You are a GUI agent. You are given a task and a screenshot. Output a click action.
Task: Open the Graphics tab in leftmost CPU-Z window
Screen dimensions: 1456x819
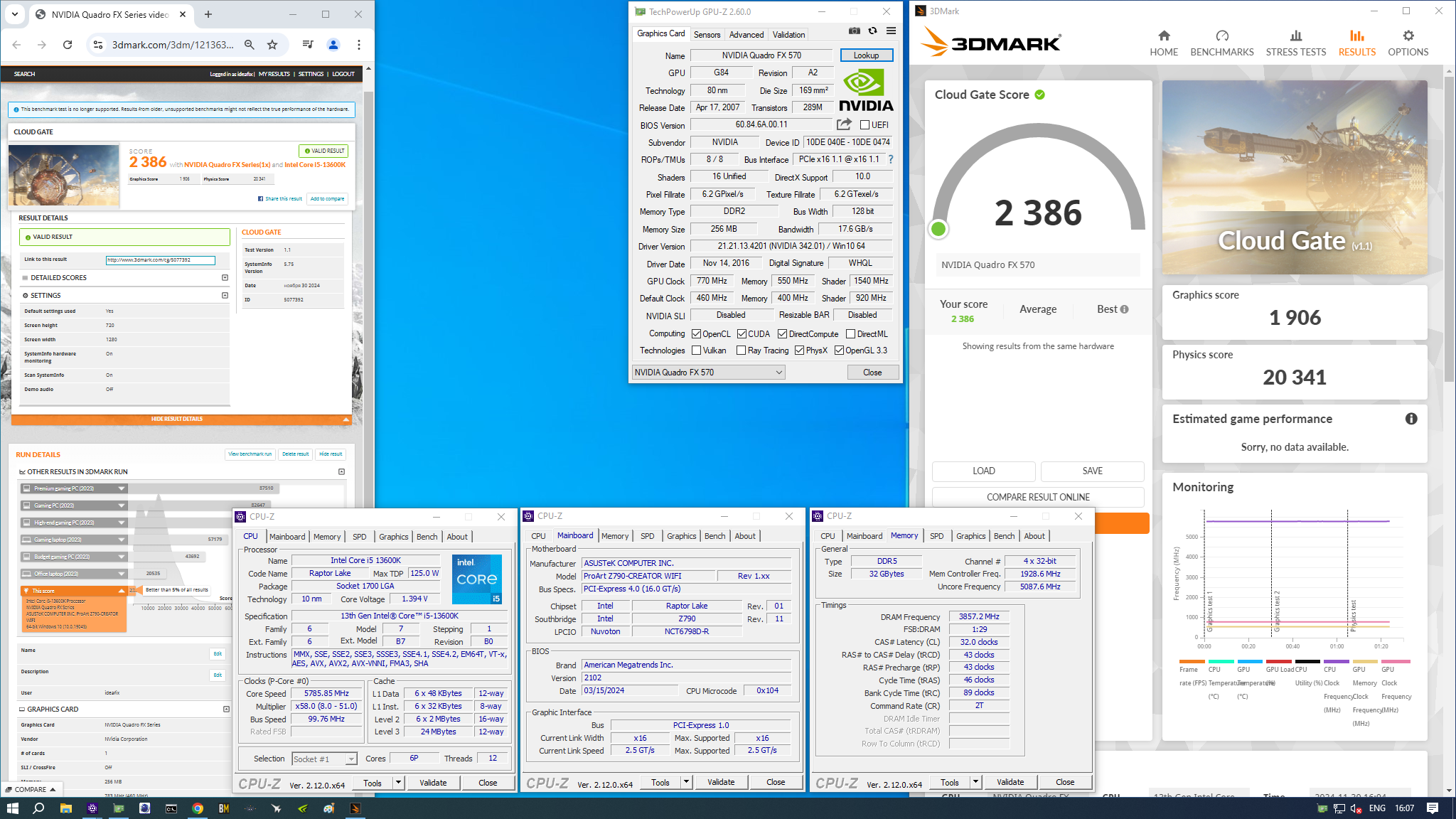pyautogui.click(x=393, y=537)
